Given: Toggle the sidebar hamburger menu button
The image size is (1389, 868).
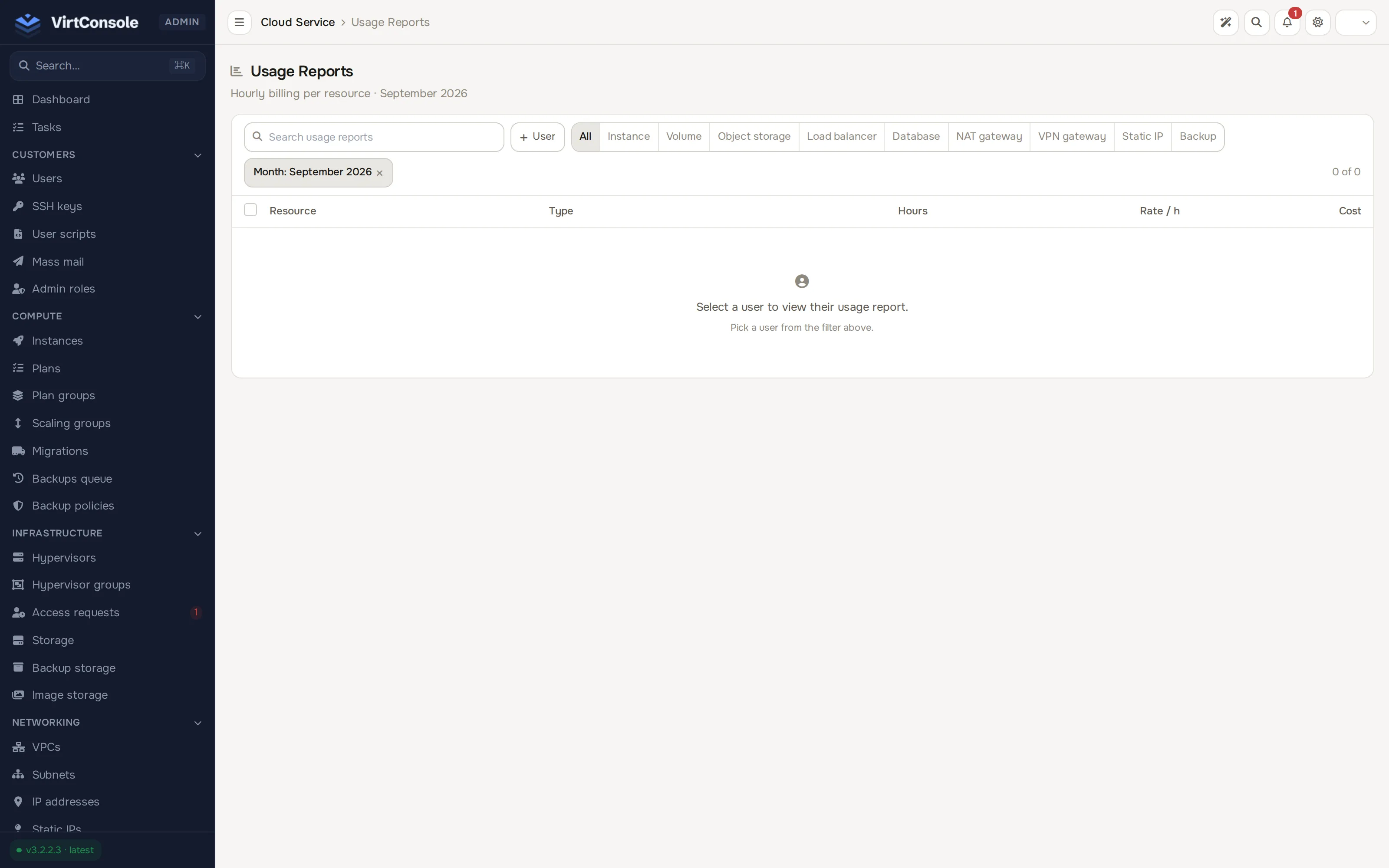Looking at the screenshot, I should pyautogui.click(x=239, y=23).
